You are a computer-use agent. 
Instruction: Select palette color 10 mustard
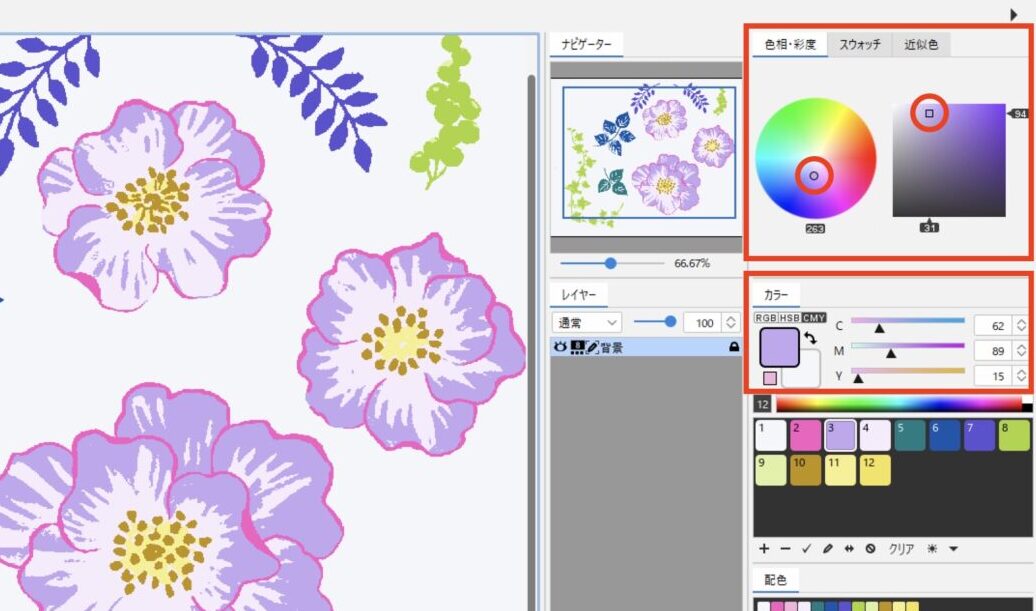[805, 470]
